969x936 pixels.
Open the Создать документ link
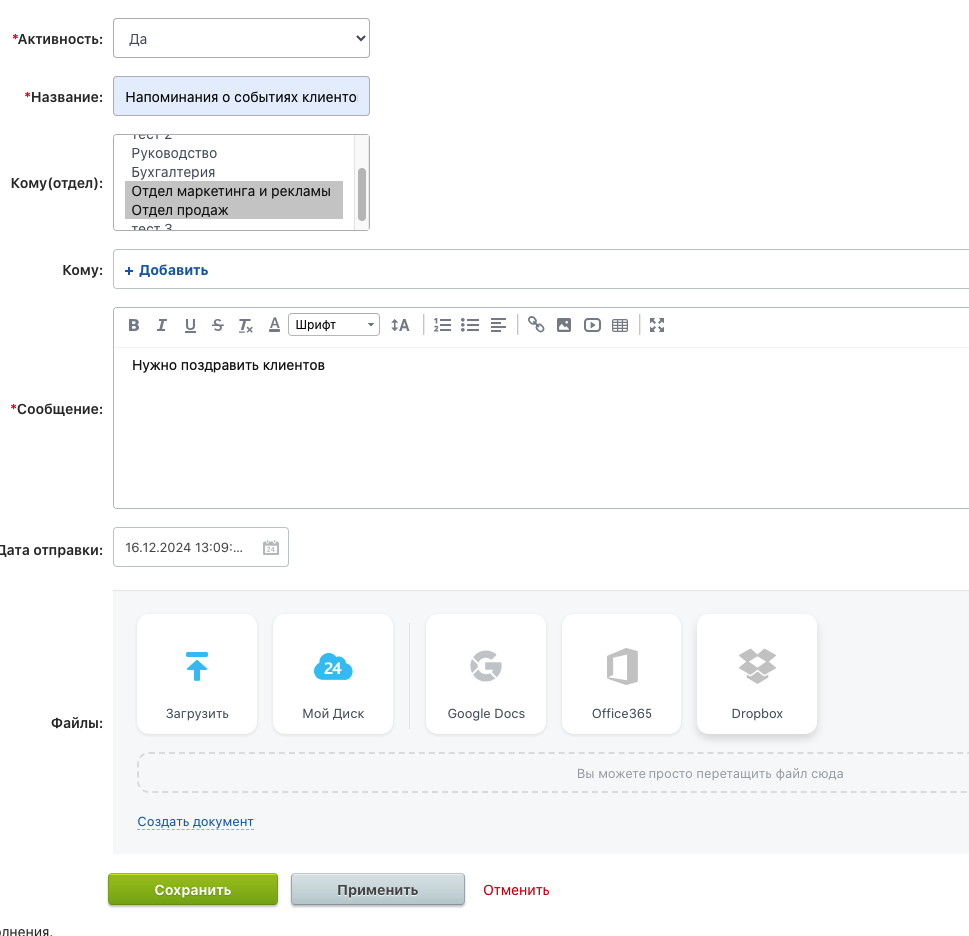pyautogui.click(x=195, y=822)
